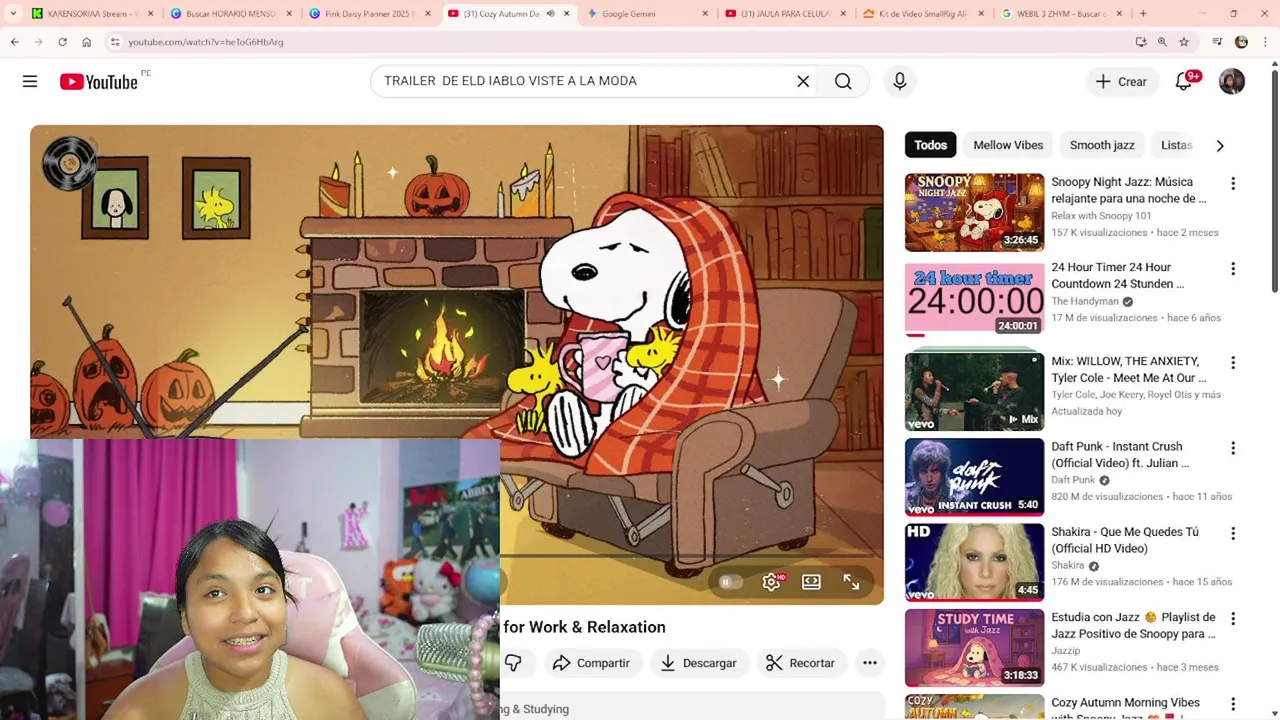Open options for Snoopy Night Jazz video

[1233, 183]
